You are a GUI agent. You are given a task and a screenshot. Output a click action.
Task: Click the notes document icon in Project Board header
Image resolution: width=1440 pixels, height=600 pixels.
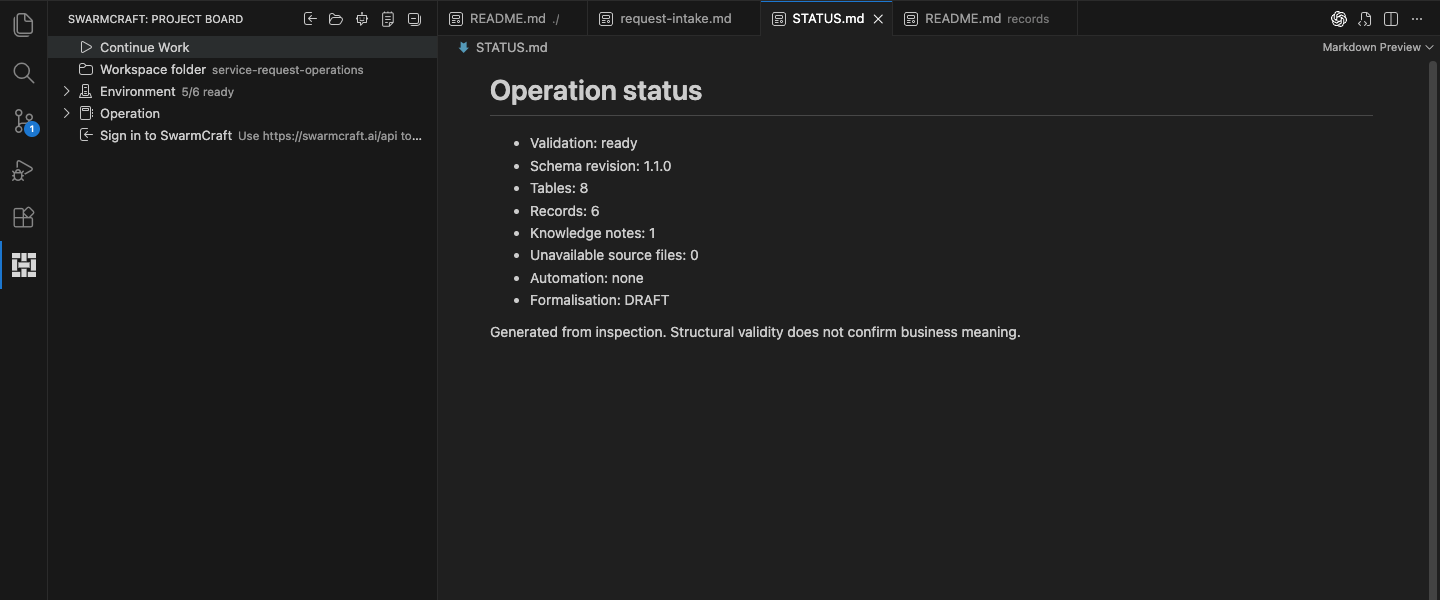(388, 19)
